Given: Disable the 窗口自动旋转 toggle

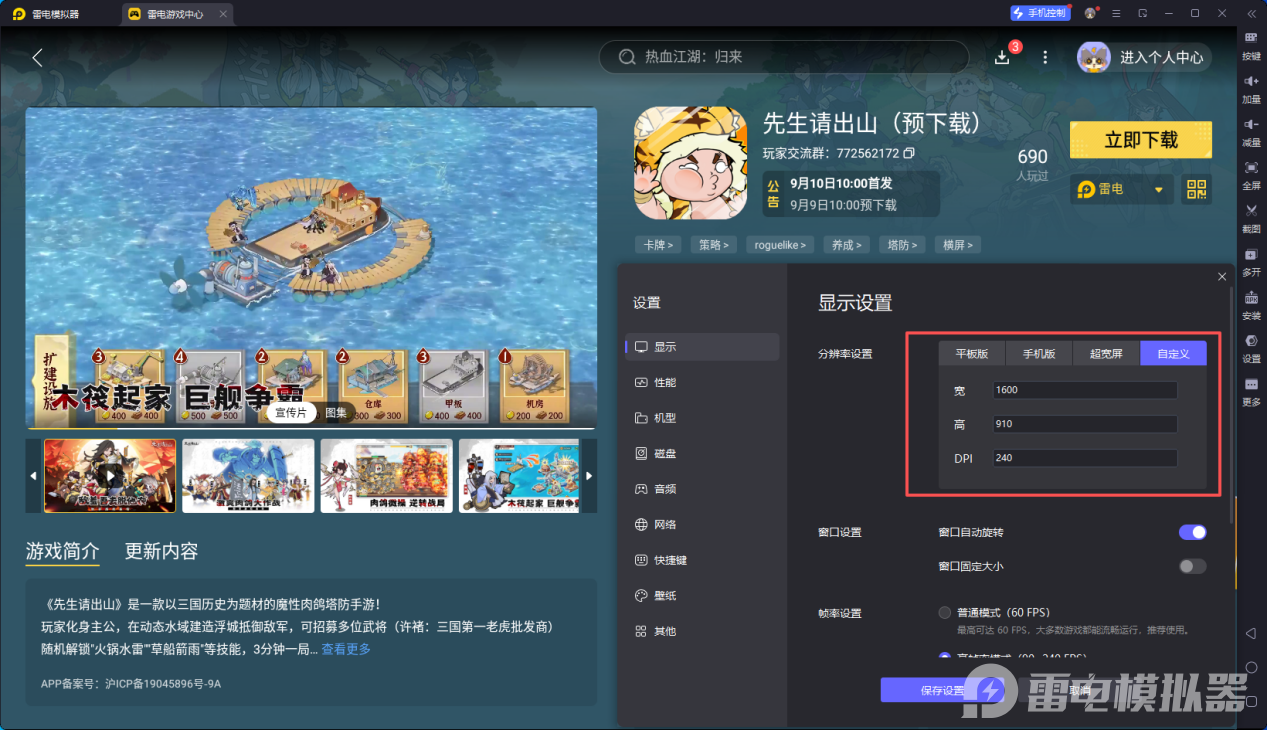Looking at the screenshot, I should pyautogui.click(x=1192, y=532).
